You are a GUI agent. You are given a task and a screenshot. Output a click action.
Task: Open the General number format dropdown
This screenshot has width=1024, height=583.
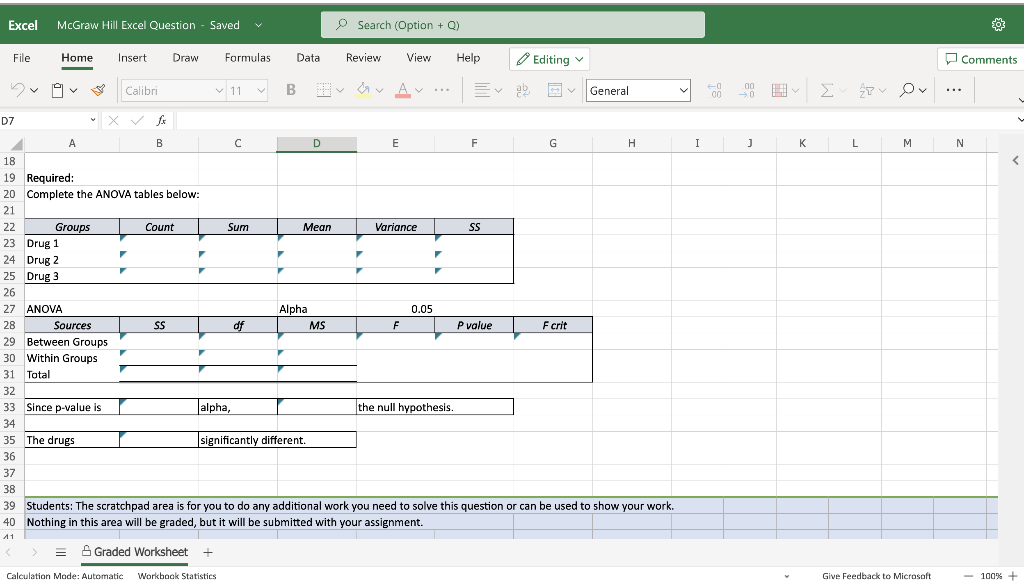pyautogui.click(x=638, y=90)
